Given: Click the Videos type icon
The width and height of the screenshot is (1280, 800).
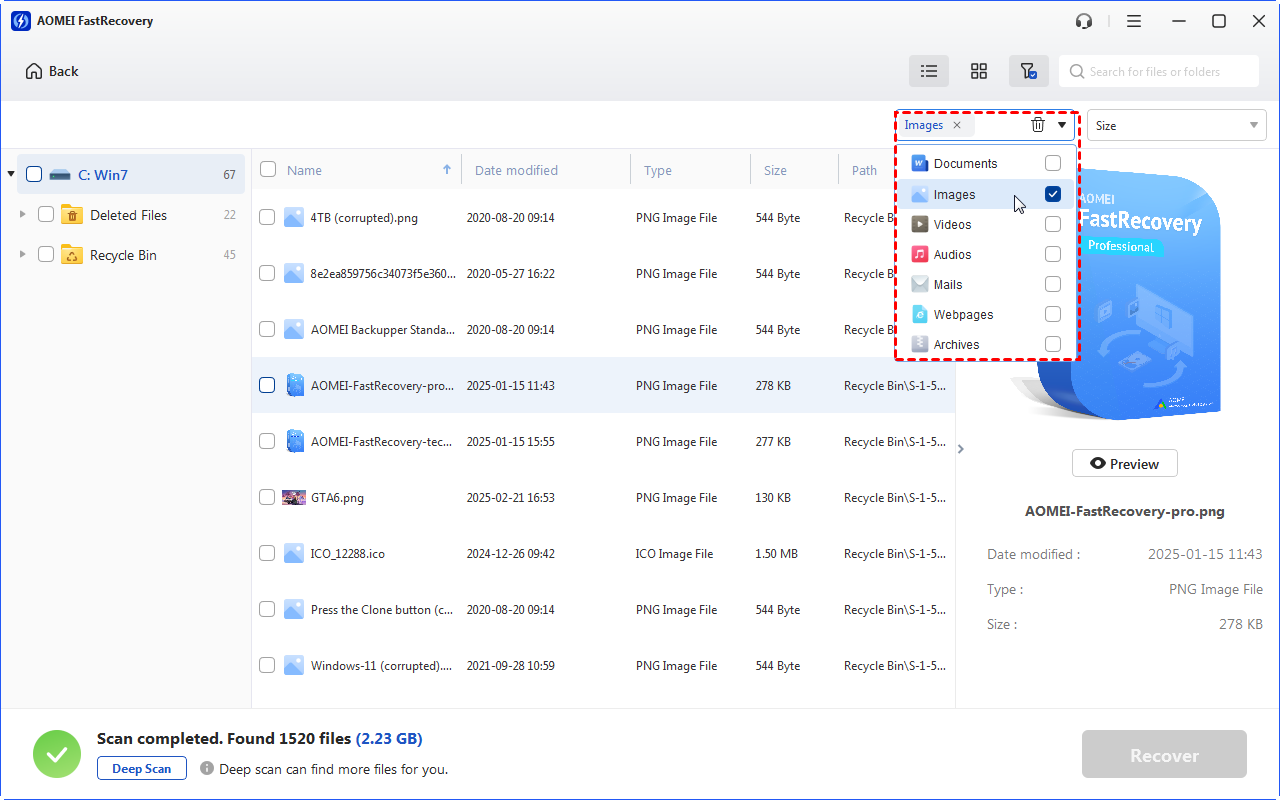Looking at the screenshot, I should click(920, 224).
